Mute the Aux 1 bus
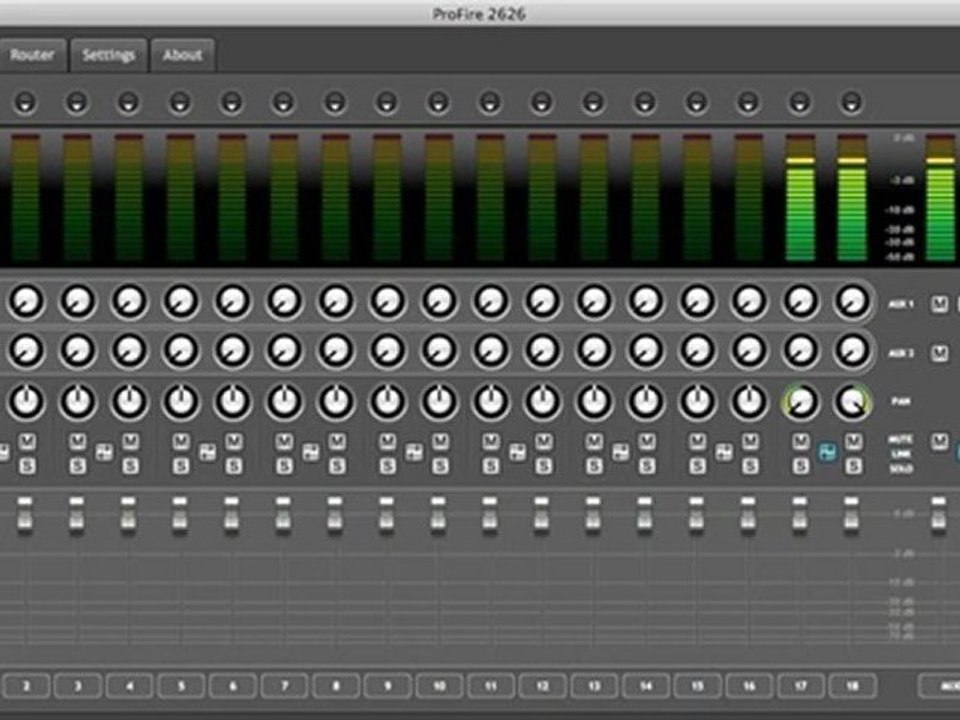The image size is (960, 720). coord(939,304)
